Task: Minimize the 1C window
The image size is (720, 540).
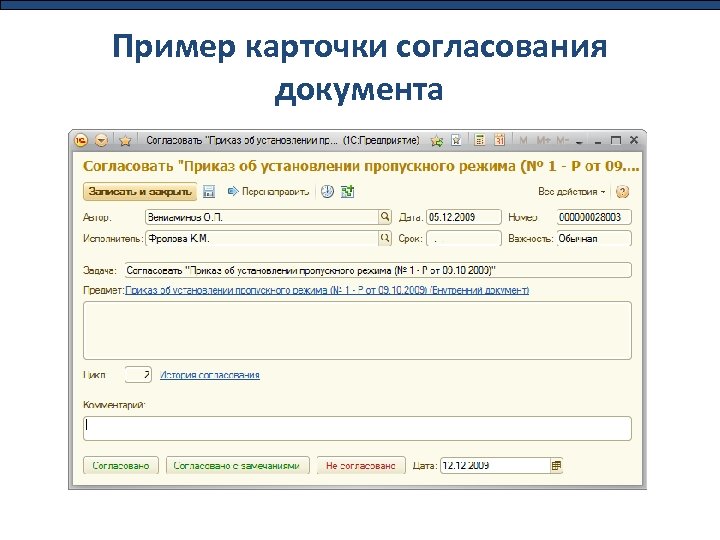Action: click(x=597, y=141)
